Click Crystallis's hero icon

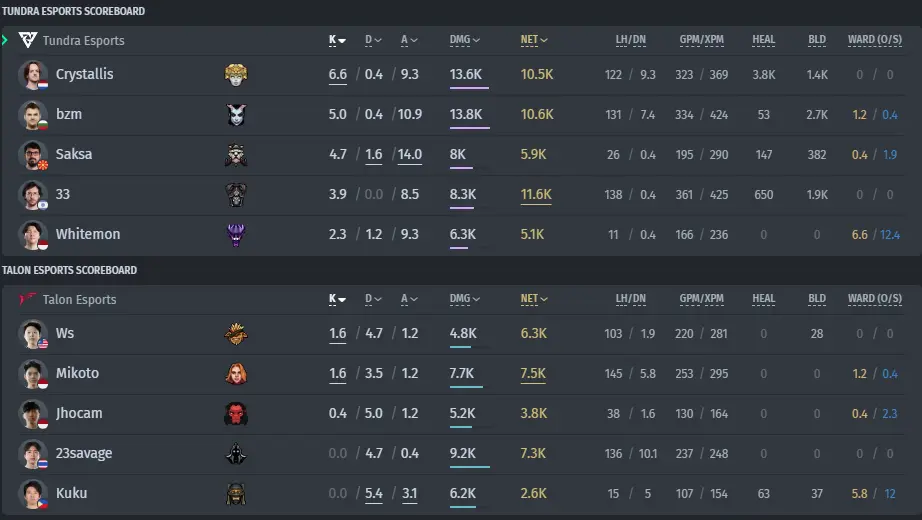tap(236, 75)
